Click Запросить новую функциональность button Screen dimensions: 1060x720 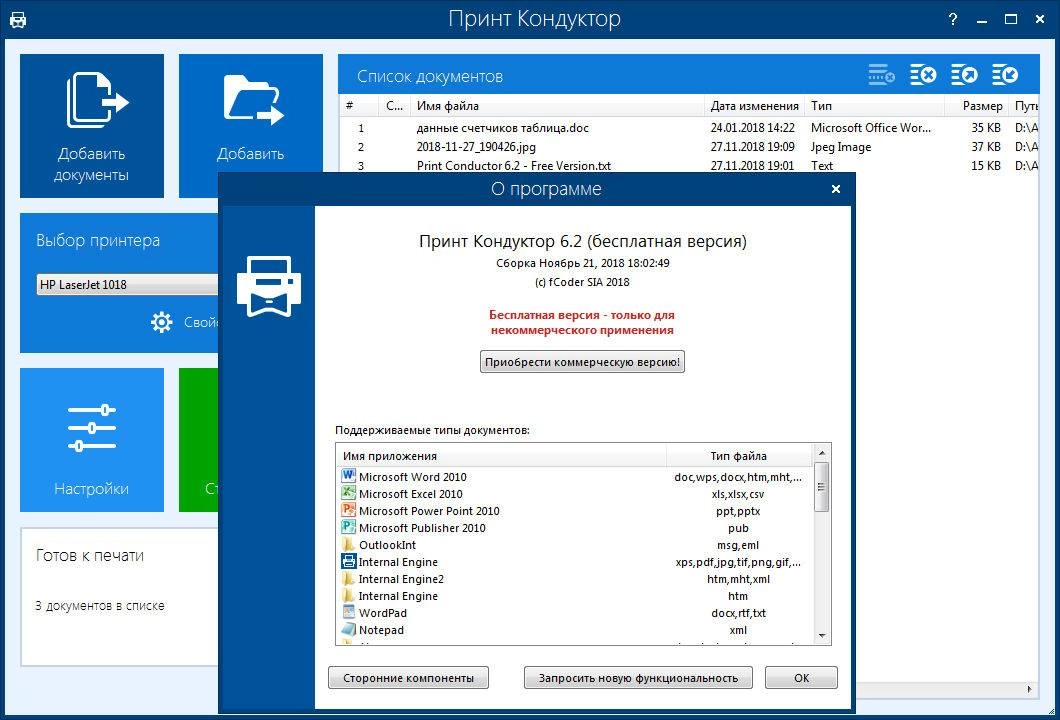(x=638, y=677)
